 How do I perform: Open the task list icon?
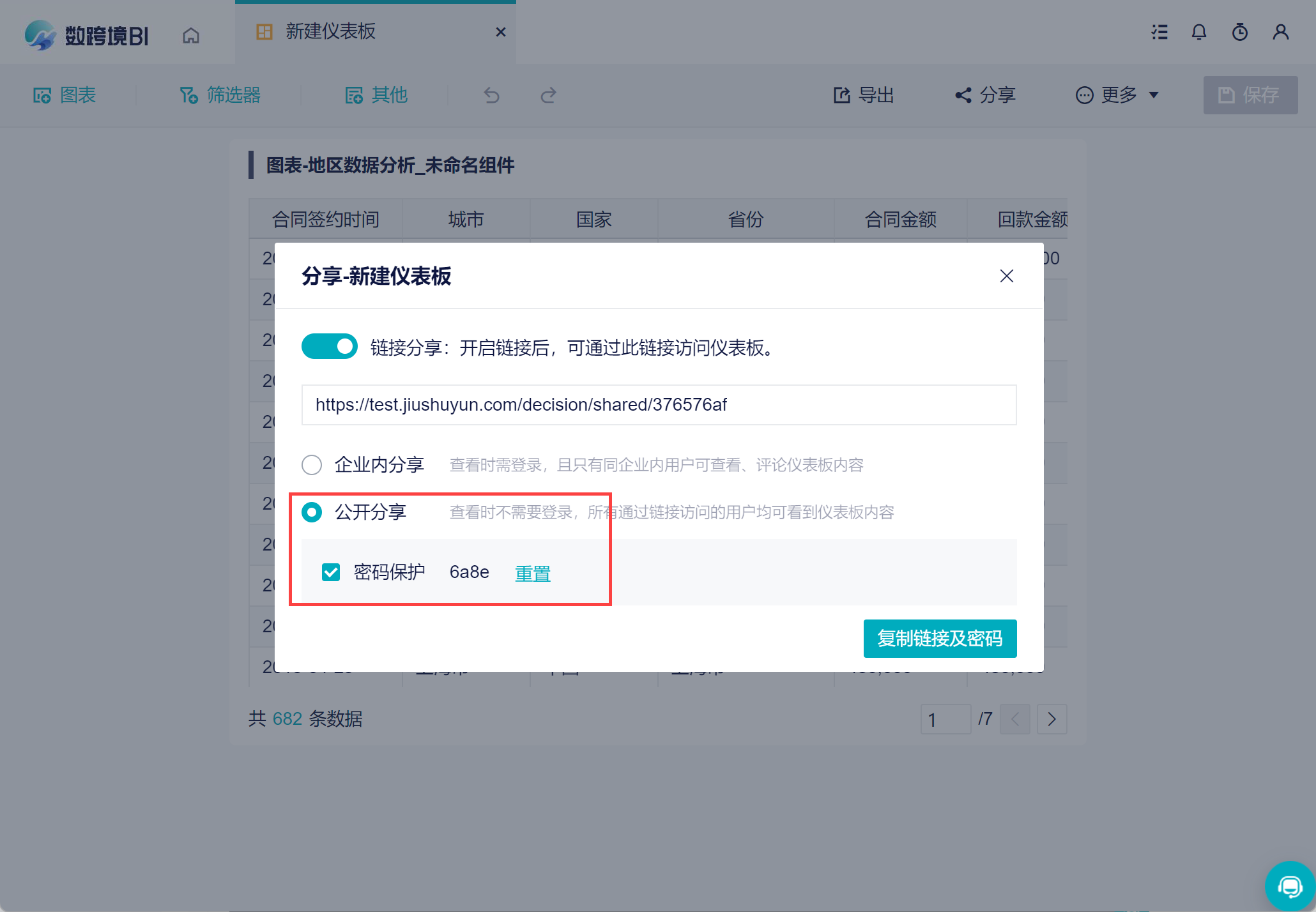point(1159,32)
